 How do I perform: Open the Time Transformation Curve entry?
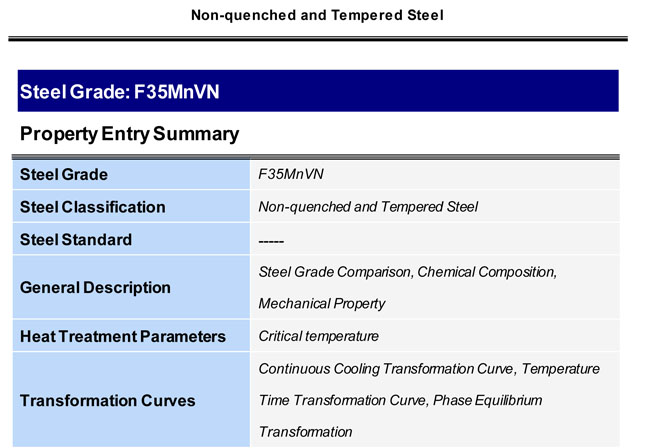[342, 400]
